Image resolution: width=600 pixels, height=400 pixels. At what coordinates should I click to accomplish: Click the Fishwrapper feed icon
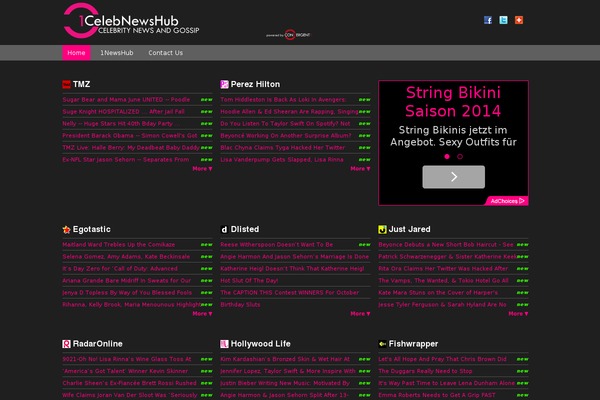click(x=382, y=344)
